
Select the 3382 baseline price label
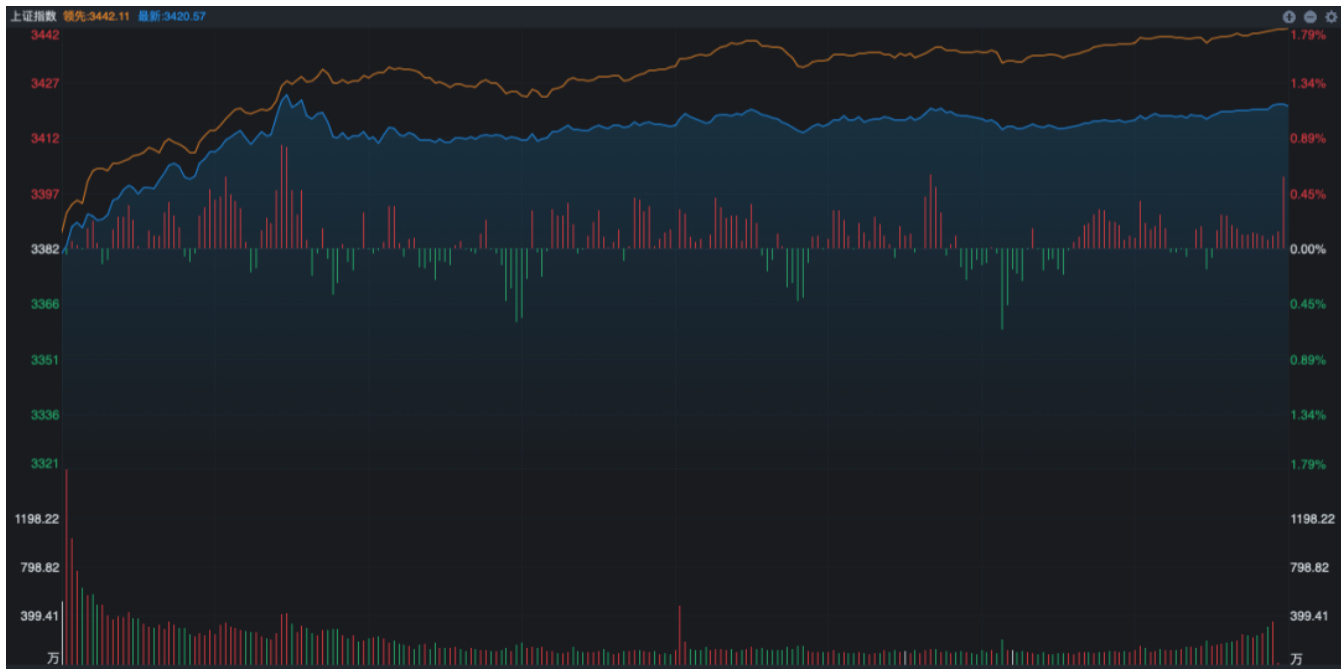click(46, 249)
